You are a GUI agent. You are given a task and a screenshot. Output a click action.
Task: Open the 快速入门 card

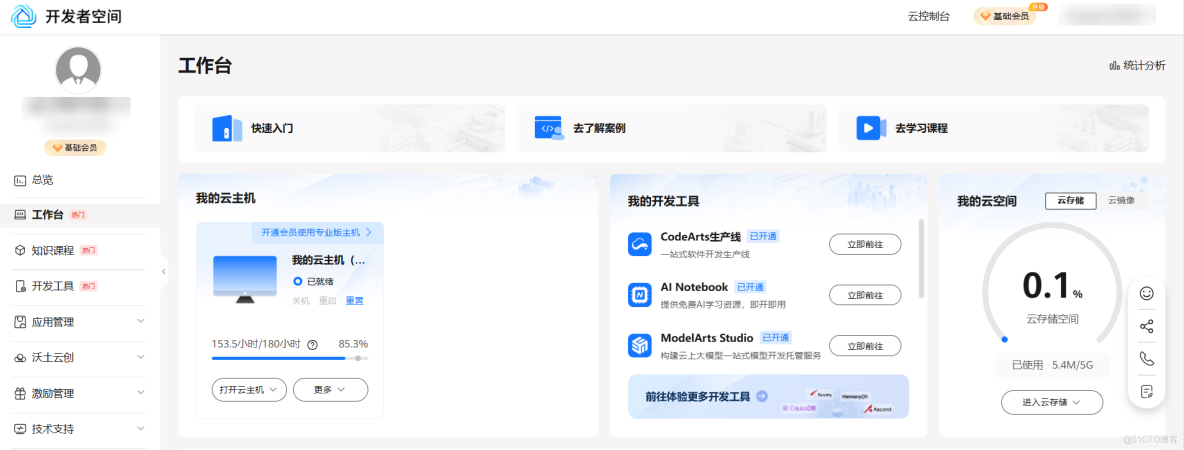[x=350, y=128]
